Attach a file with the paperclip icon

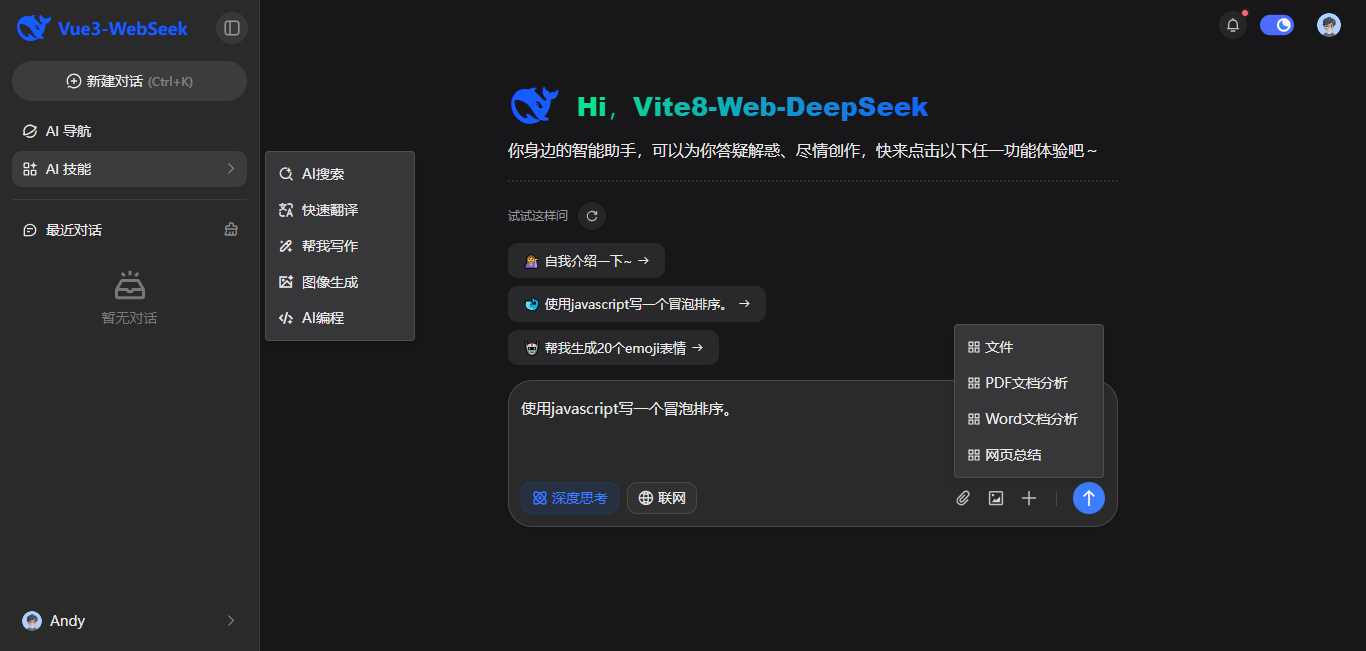point(963,498)
